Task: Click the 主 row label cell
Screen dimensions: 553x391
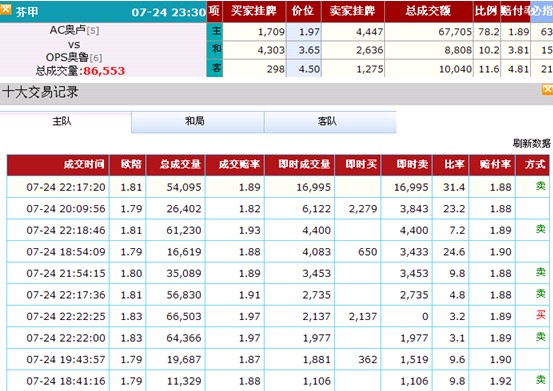Action: click(x=215, y=32)
